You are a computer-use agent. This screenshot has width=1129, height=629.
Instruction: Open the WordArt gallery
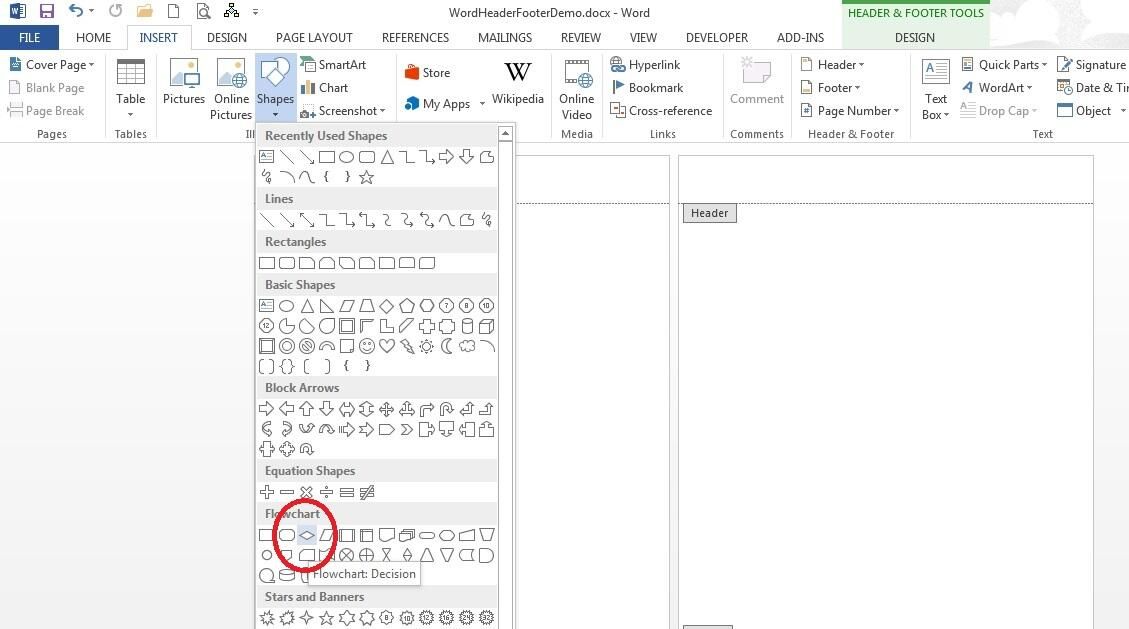[1000, 87]
